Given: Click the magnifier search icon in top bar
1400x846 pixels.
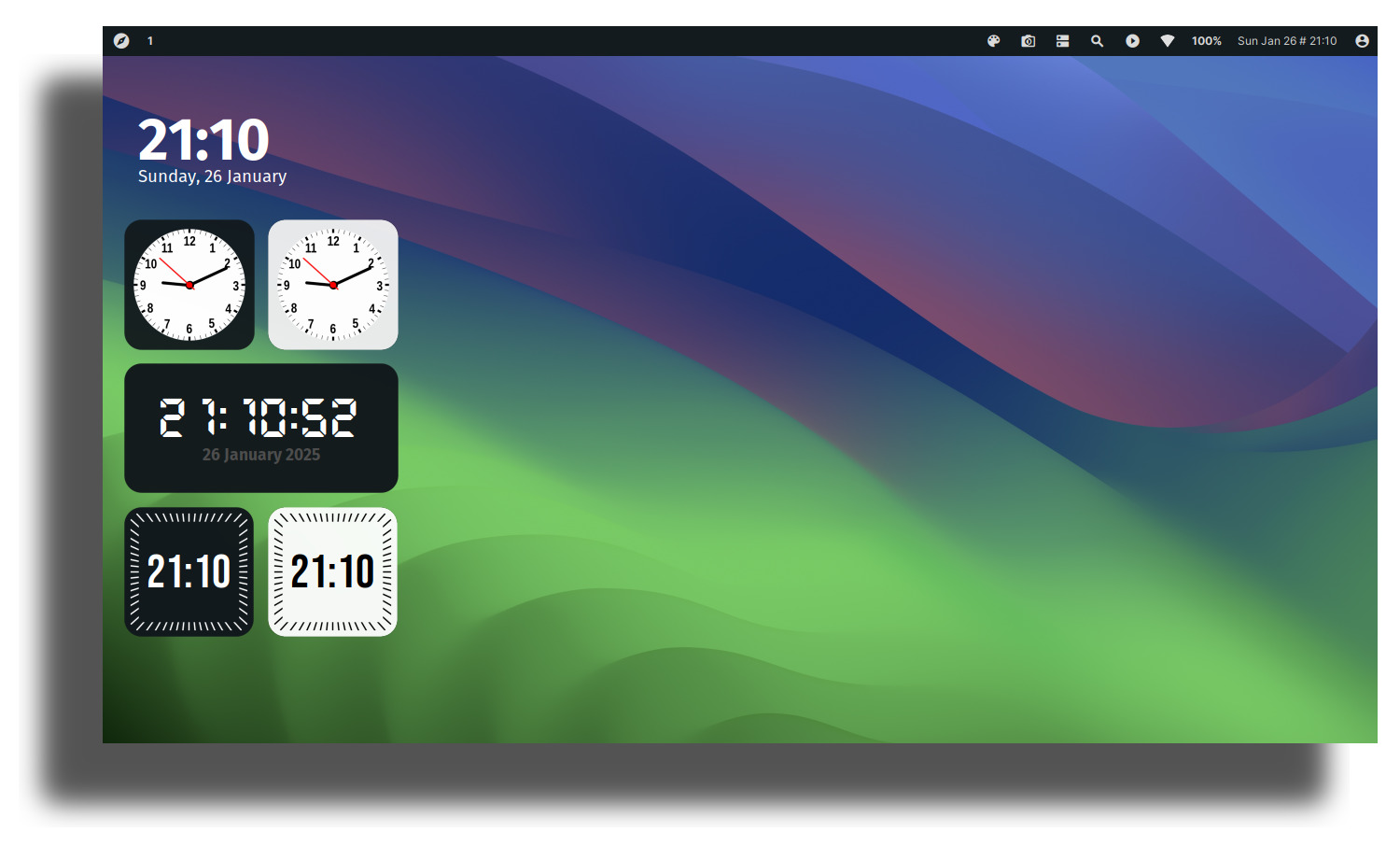Looking at the screenshot, I should click(1098, 41).
